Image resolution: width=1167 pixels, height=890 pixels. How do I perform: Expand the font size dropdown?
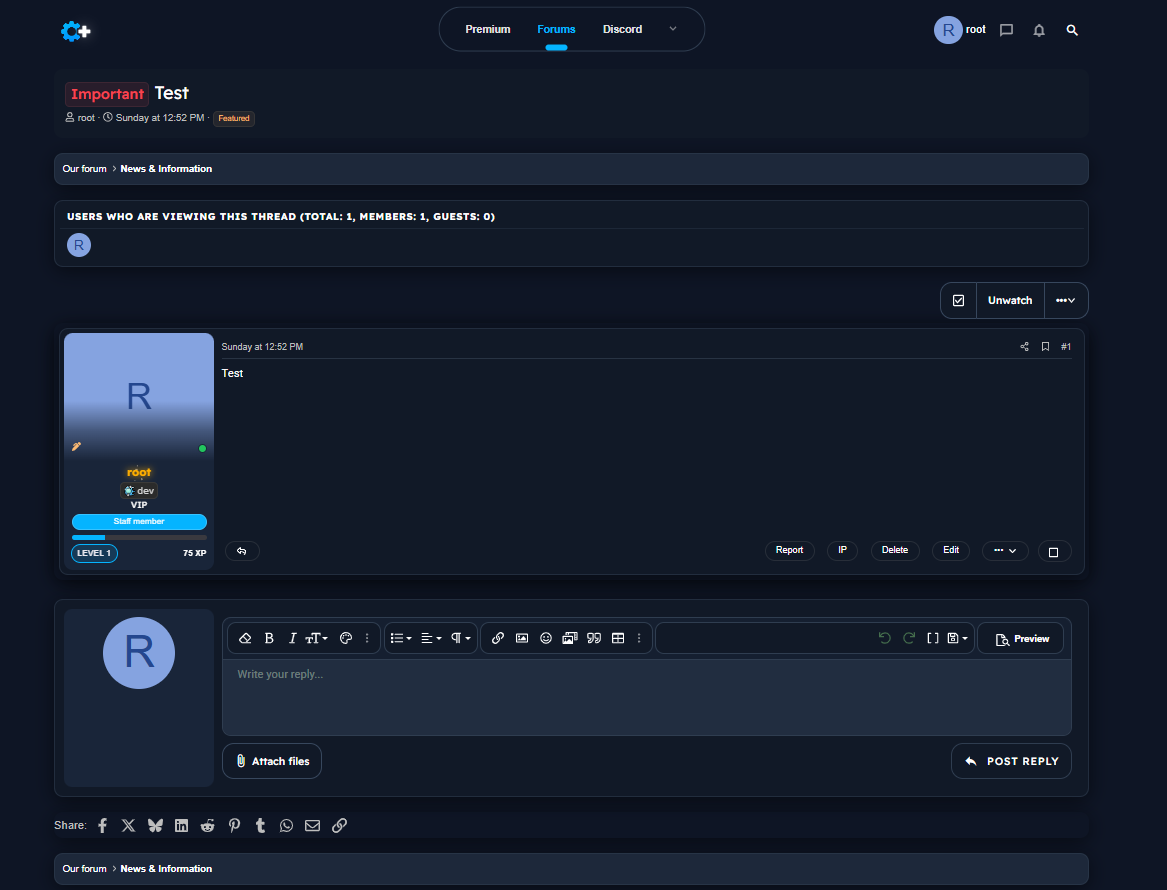coord(316,638)
